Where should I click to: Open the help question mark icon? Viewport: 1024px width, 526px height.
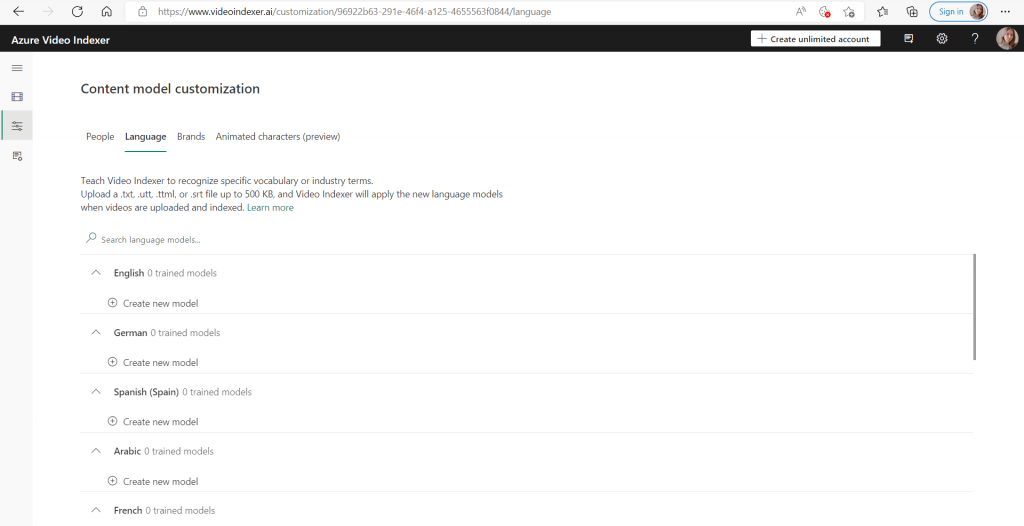point(975,39)
